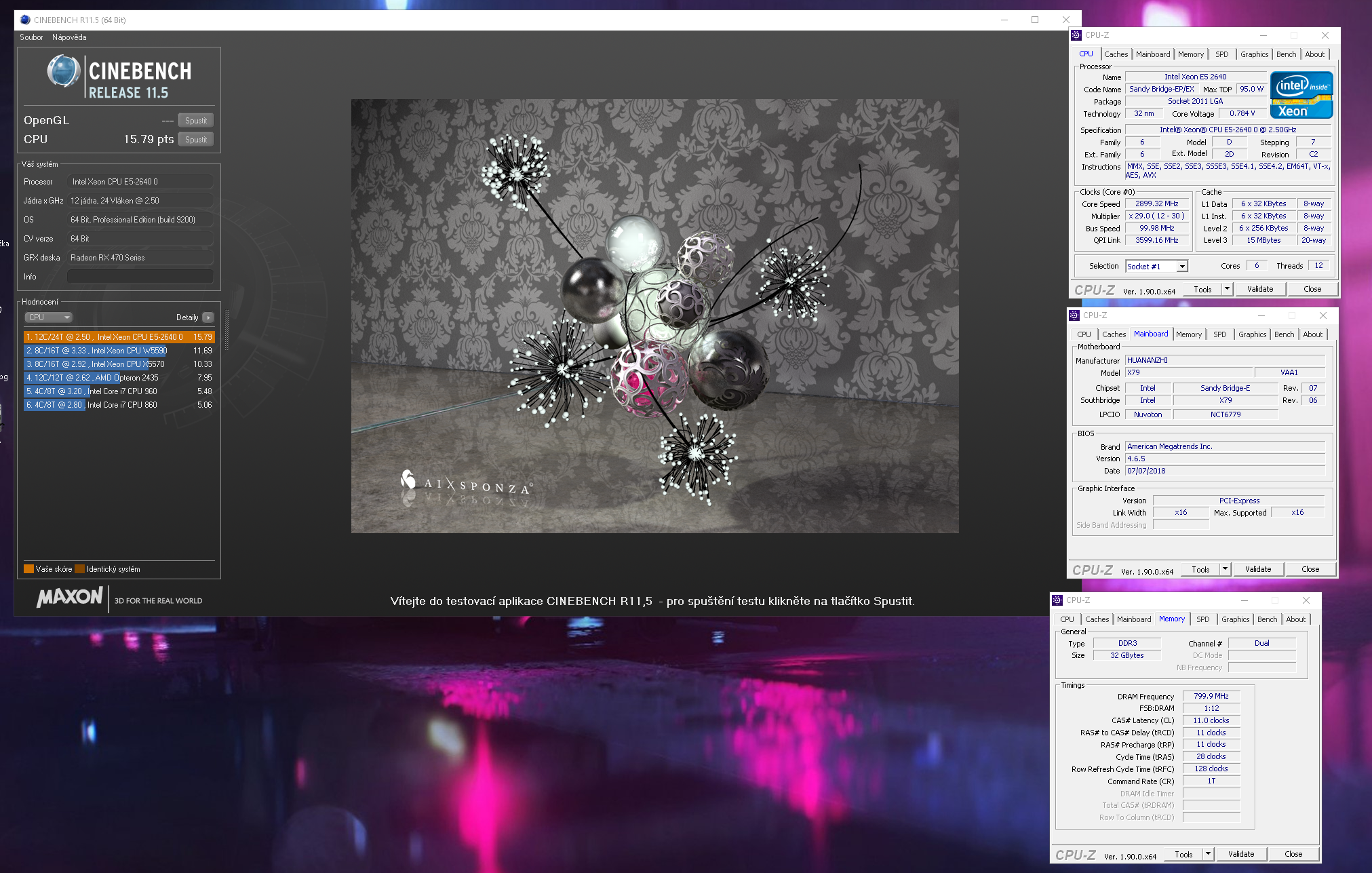The width and height of the screenshot is (1372, 873).
Task: Click Close button in the middle CPU-Z window
Action: pyautogui.click(x=1310, y=570)
